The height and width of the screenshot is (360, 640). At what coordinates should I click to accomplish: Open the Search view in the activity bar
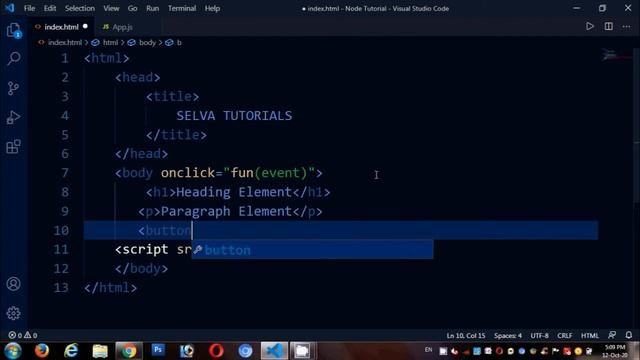point(13,58)
